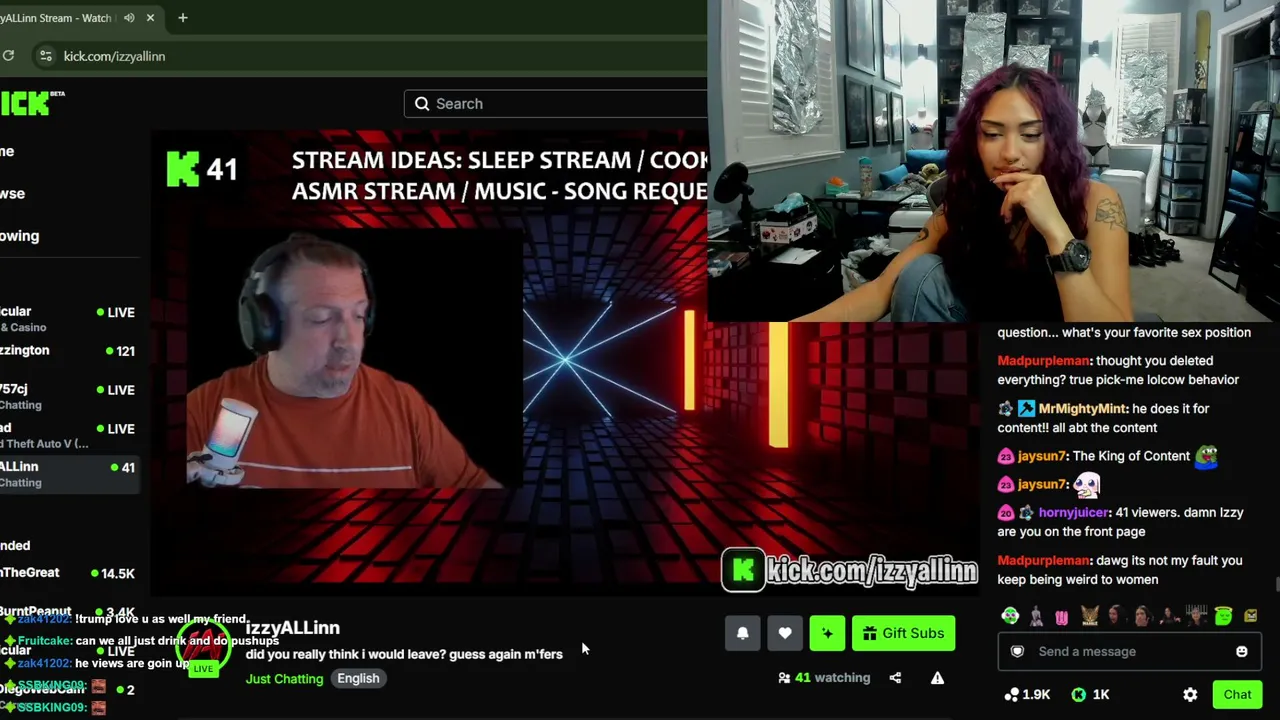Open the izzyALLinn channel name link
The image size is (1280, 720).
tap(293, 628)
